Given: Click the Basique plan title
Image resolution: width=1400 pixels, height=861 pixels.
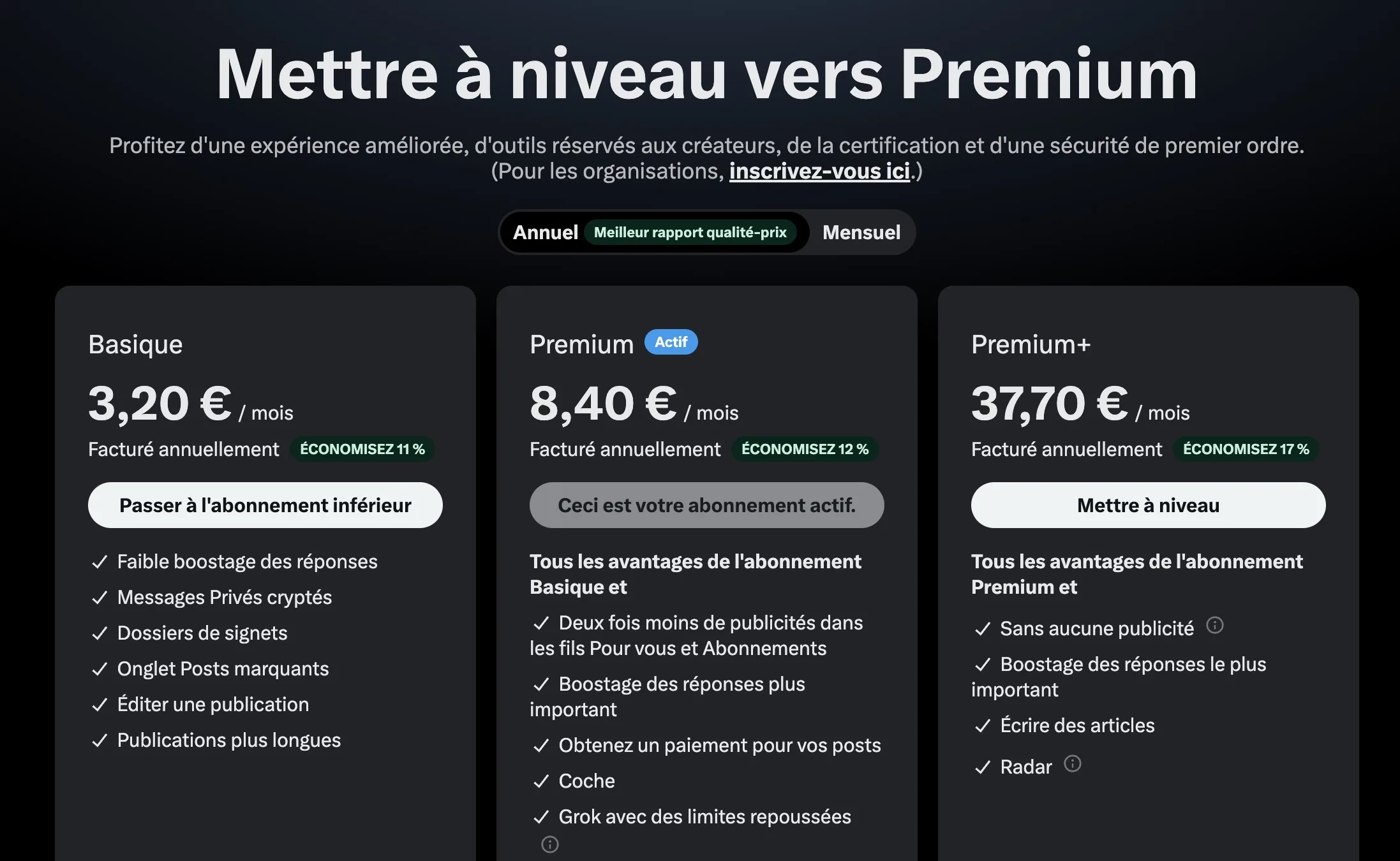Looking at the screenshot, I should (x=135, y=344).
